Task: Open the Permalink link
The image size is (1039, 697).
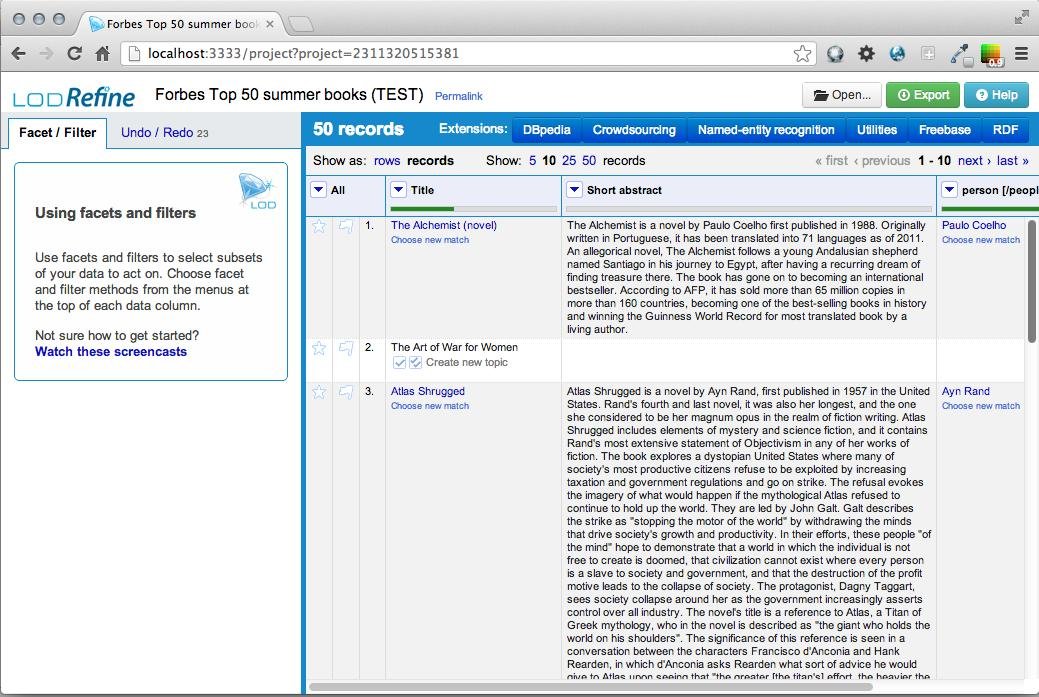Action: pos(459,96)
